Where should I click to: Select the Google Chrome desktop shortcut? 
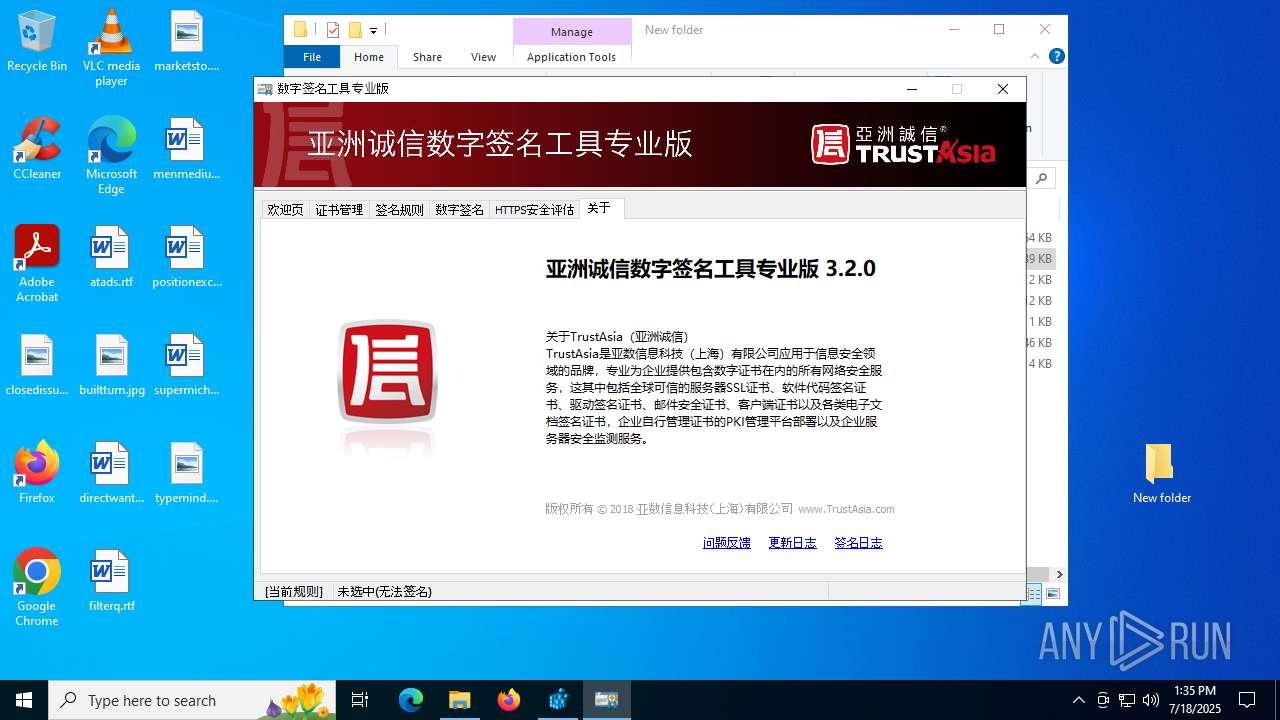[37, 587]
